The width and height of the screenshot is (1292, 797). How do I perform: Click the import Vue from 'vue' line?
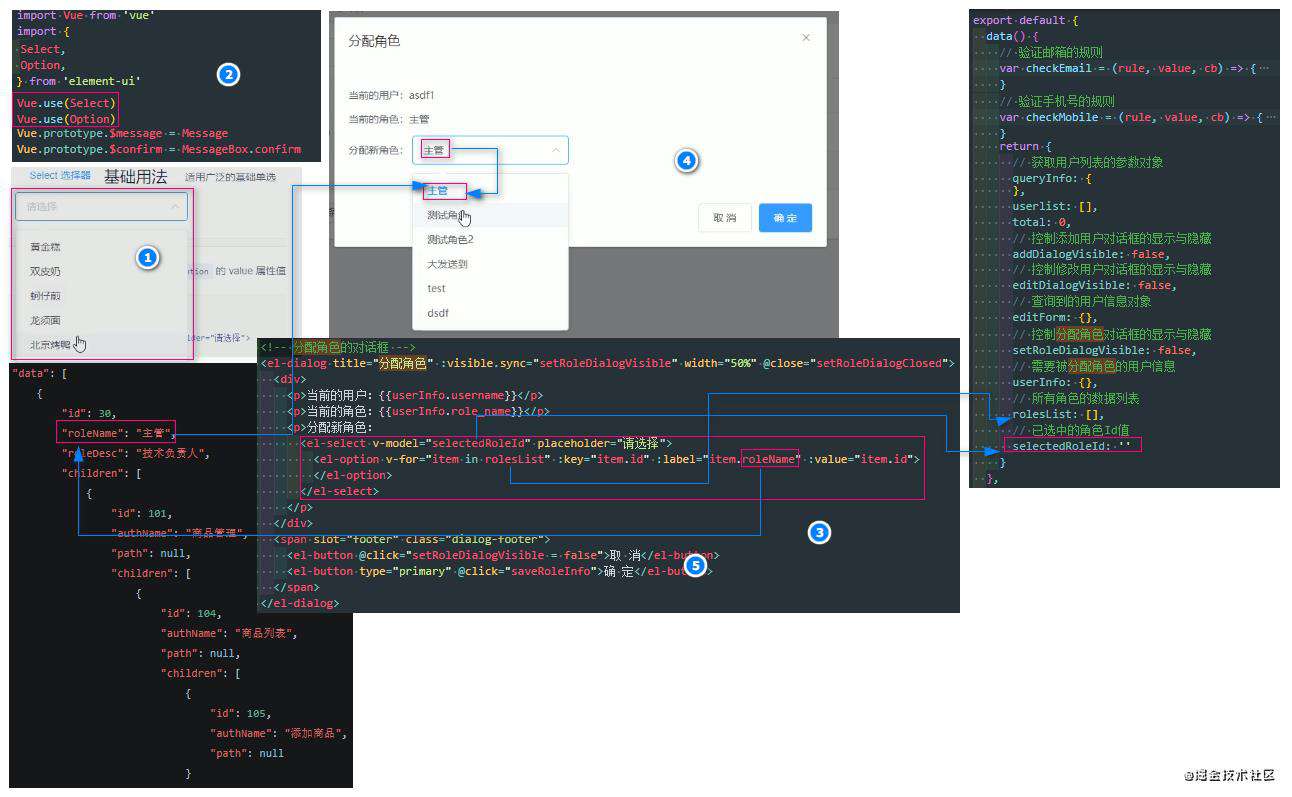(x=85, y=15)
